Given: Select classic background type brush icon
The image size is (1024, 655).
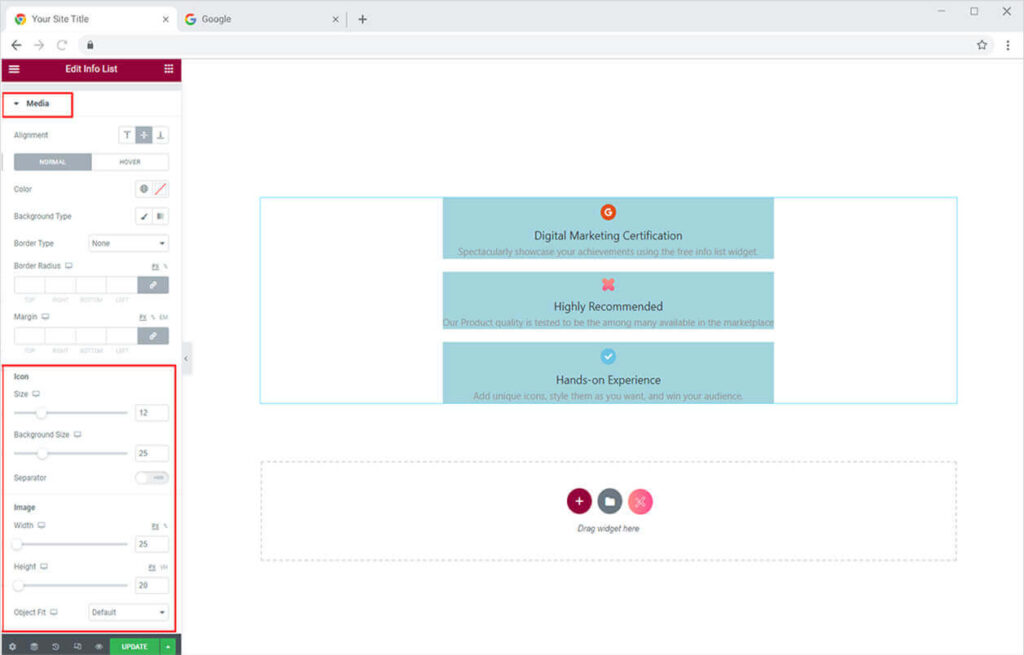Looking at the screenshot, I should (x=144, y=216).
